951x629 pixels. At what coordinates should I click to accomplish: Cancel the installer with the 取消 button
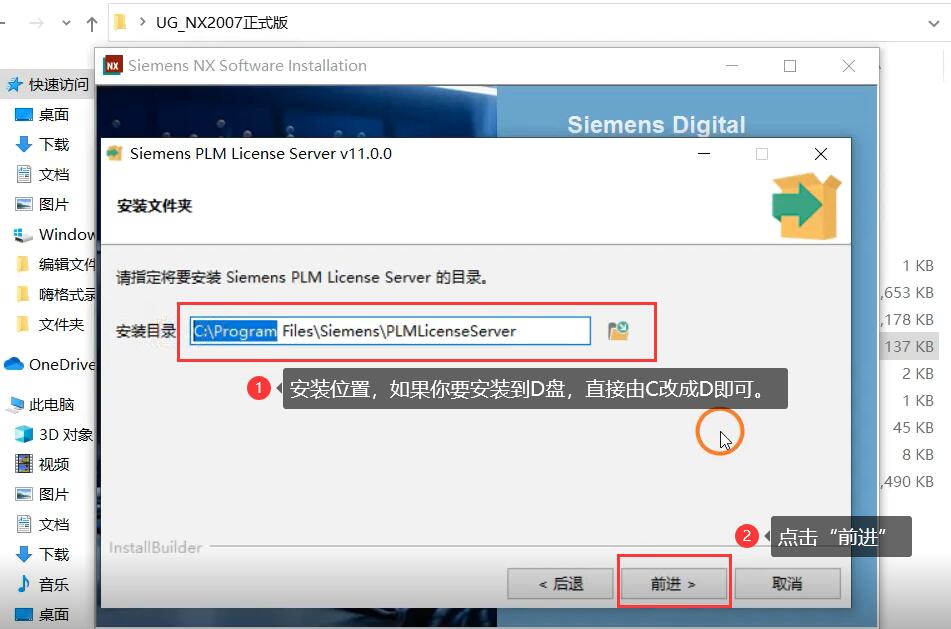click(x=787, y=584)
